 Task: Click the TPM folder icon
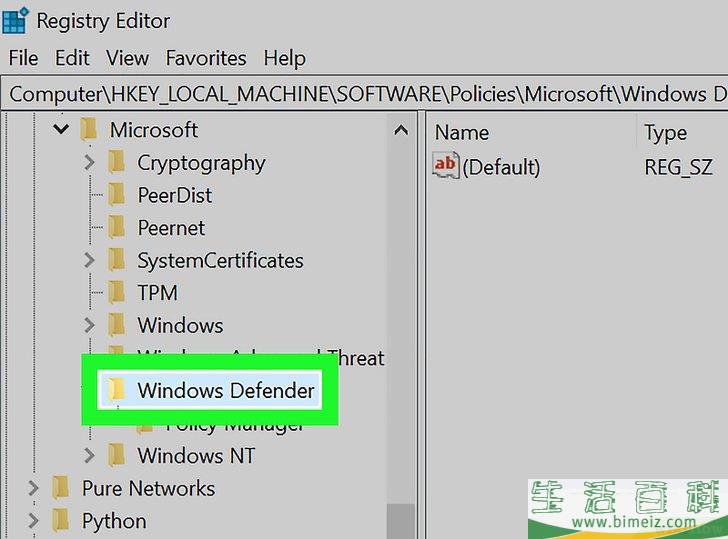click(x=117, y=292)
